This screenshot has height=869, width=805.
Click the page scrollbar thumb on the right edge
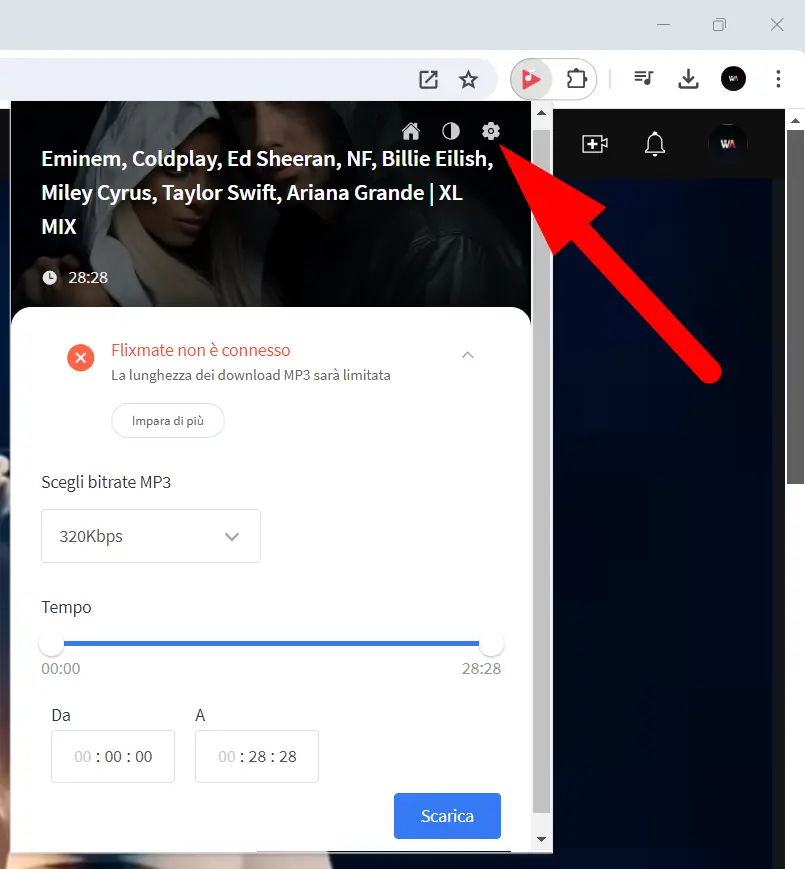click(795, 307)
